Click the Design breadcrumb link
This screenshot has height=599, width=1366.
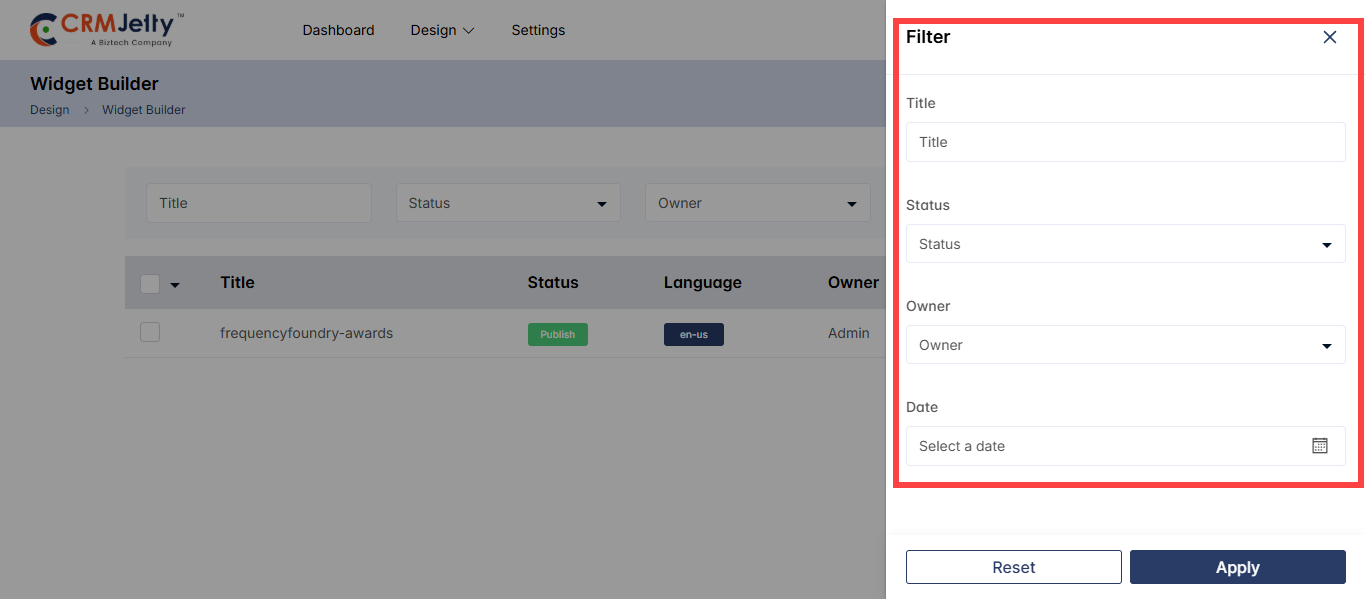(x=50, y=110)
